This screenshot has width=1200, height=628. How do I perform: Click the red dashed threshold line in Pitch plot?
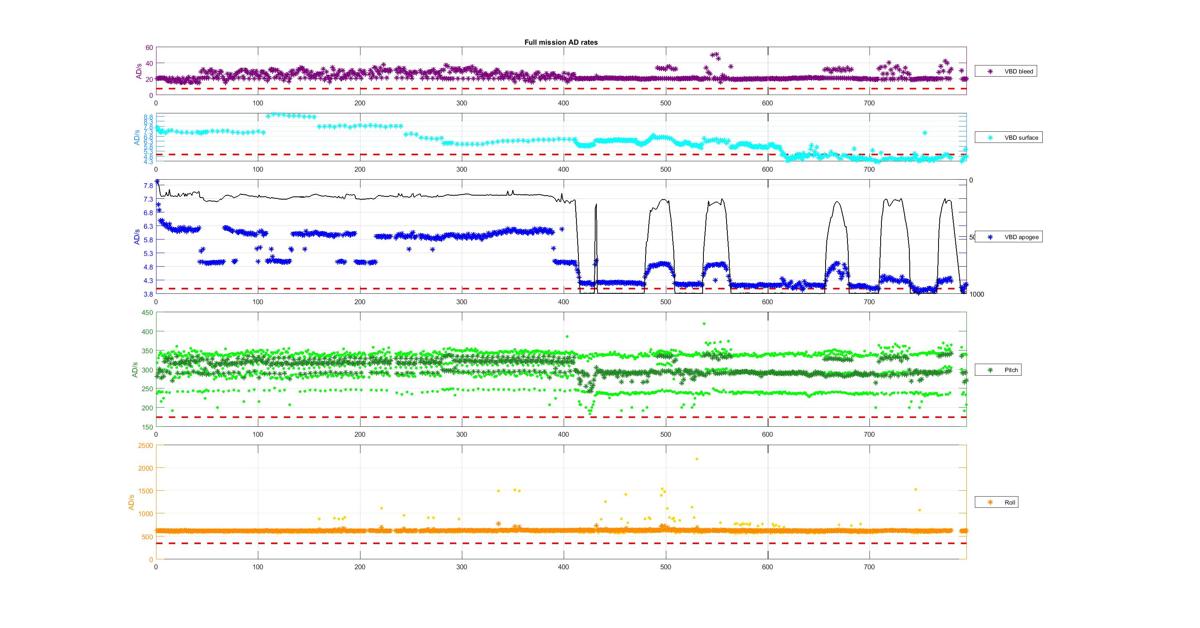coord(561,417)
